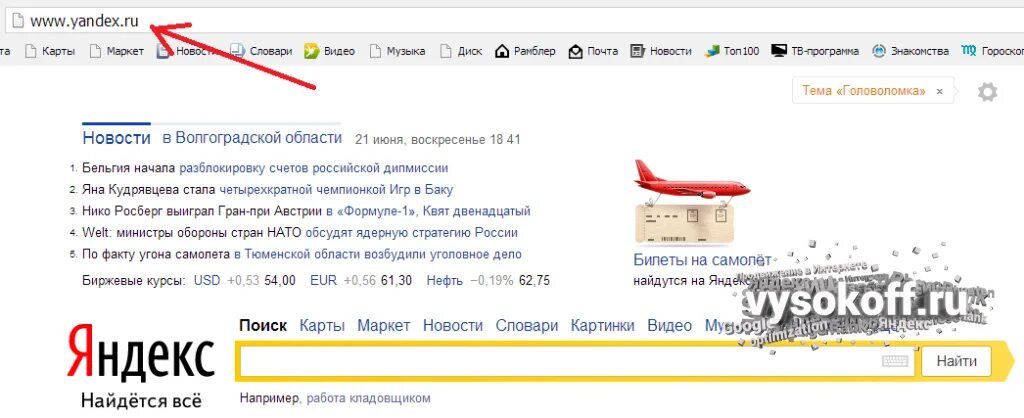Open news about разблокировку счетов российской дипмиссии
The height and width of the screenshot is (418, 1024).
click(x=313, y=168)
